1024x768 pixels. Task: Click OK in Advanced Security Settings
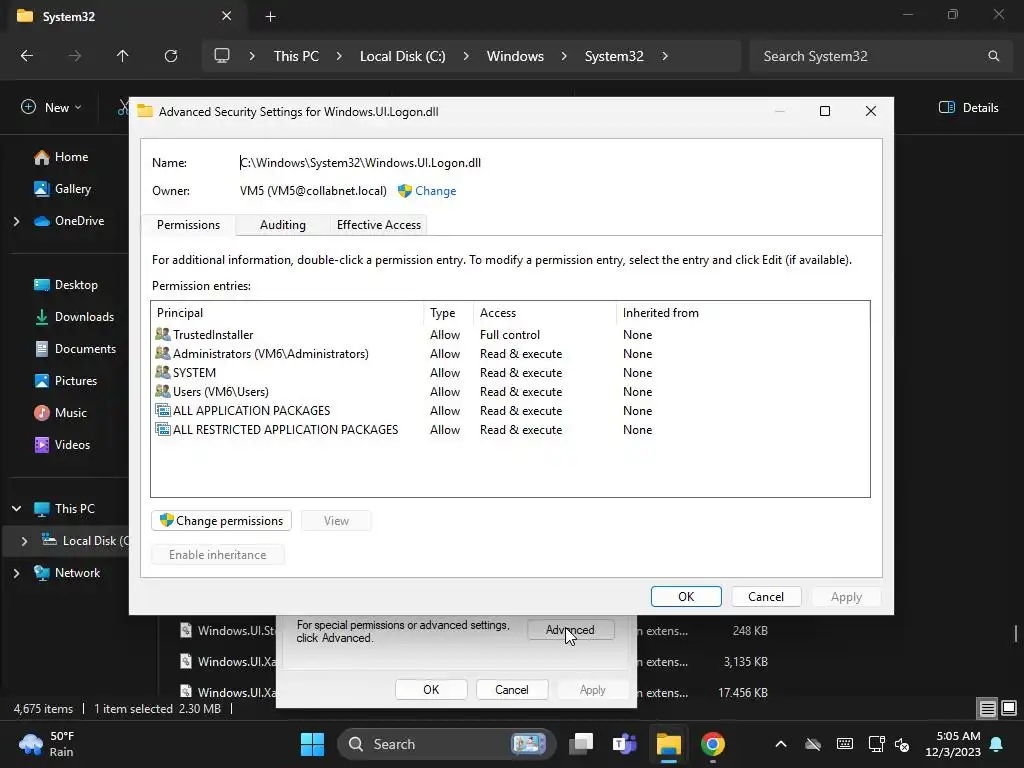tap(686, 596)
